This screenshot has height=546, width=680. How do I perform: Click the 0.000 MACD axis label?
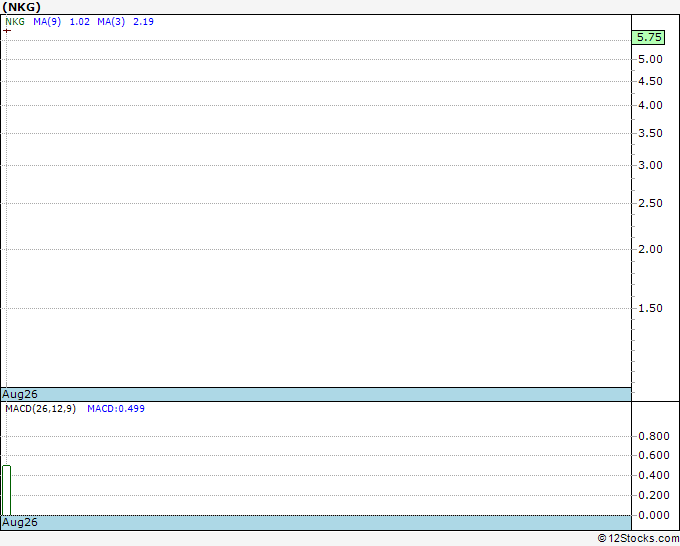(x=654, y=515)
